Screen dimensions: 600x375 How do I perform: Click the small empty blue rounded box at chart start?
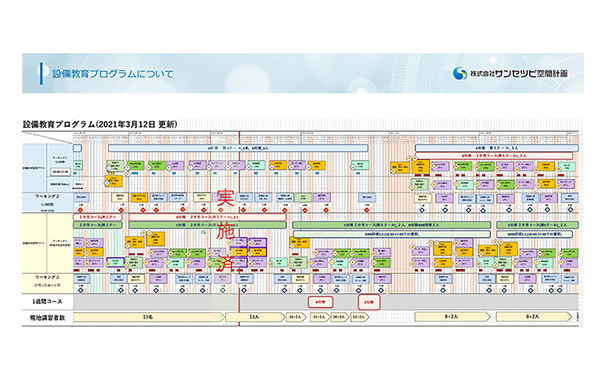(77, 148)
